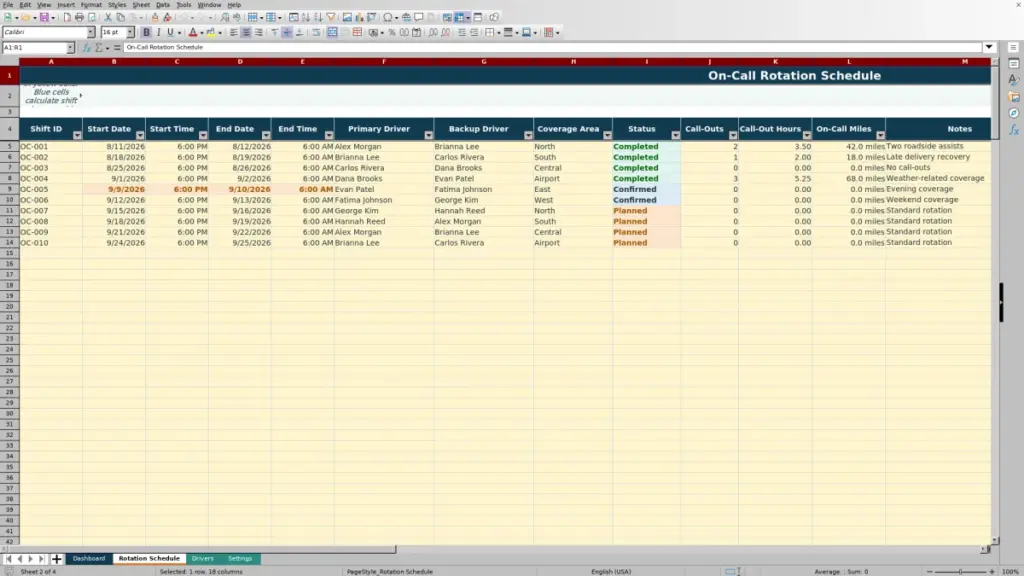Open the Sheet menu
This screenshot has width=1024, height=576.
click(x=141, y=5)
